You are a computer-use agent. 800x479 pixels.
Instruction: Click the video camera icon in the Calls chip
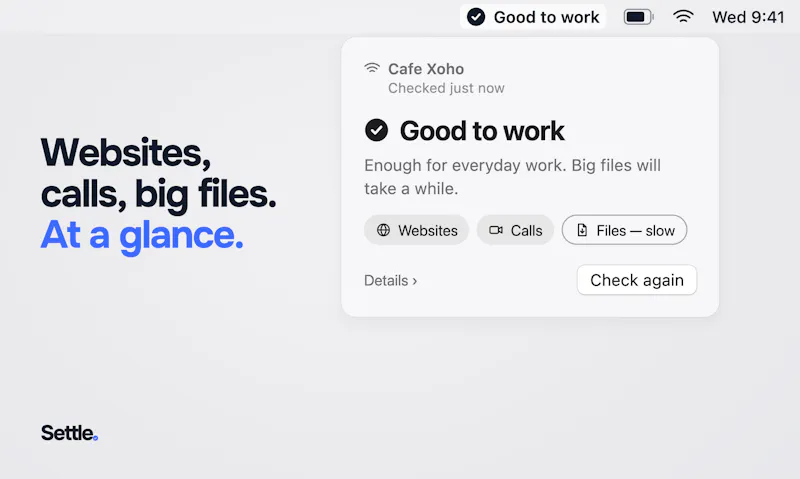click(496, 230)
